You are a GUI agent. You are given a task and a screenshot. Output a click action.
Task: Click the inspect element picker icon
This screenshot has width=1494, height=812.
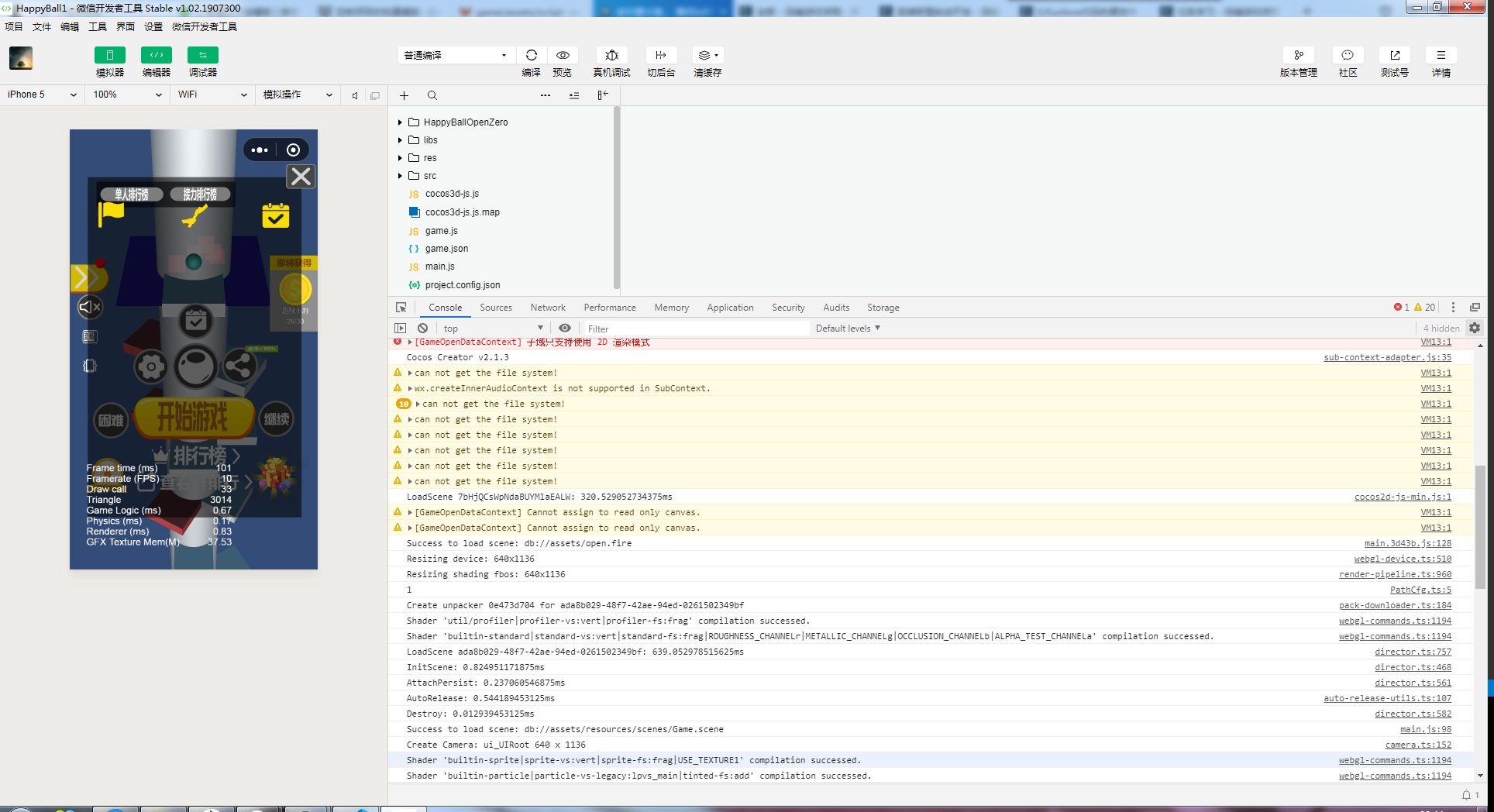[401, 308]
